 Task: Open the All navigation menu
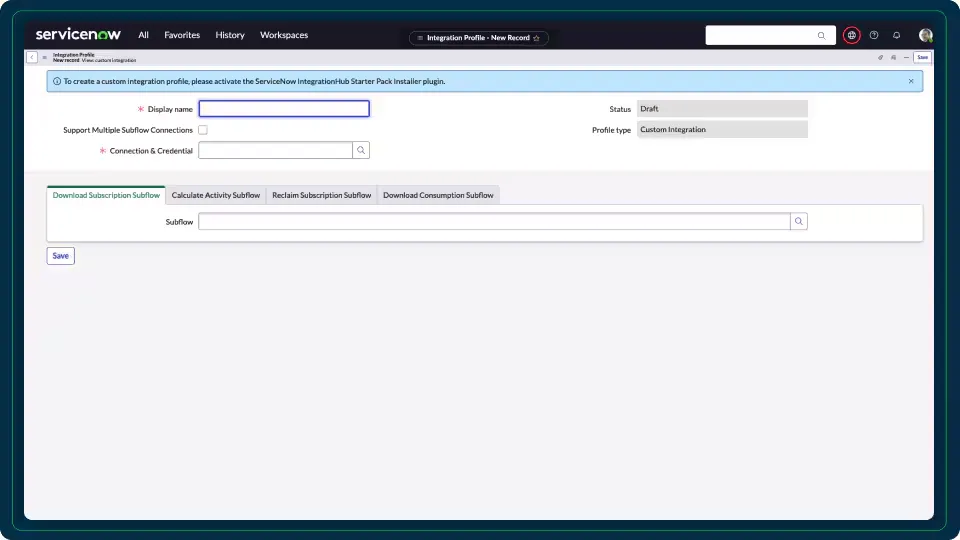[143, 35]
